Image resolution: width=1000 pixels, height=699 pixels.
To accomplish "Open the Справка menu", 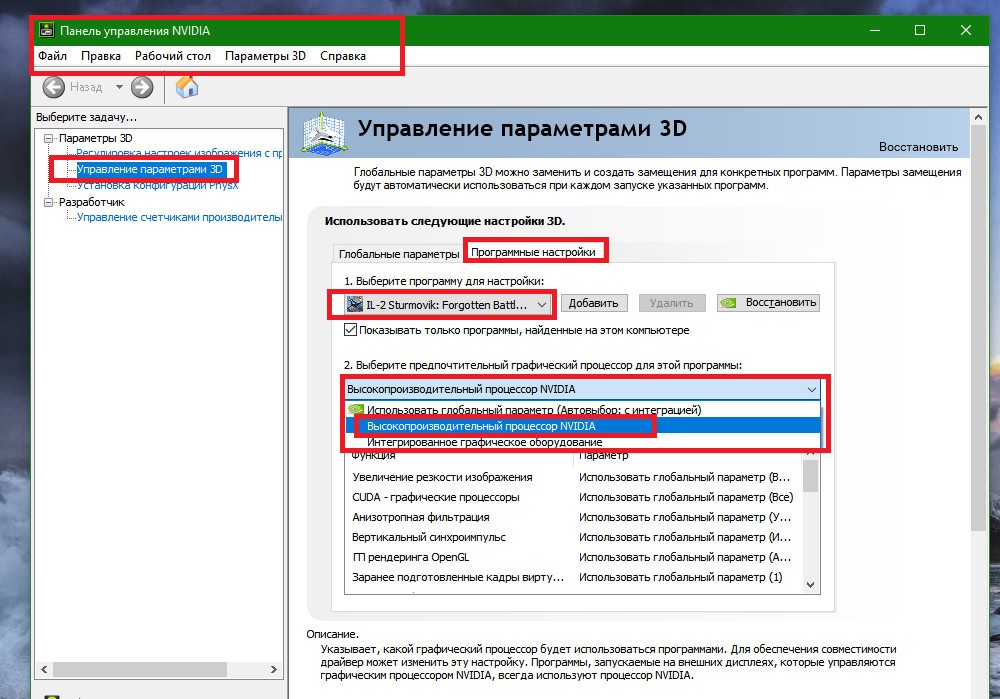I will pos(342,55).
